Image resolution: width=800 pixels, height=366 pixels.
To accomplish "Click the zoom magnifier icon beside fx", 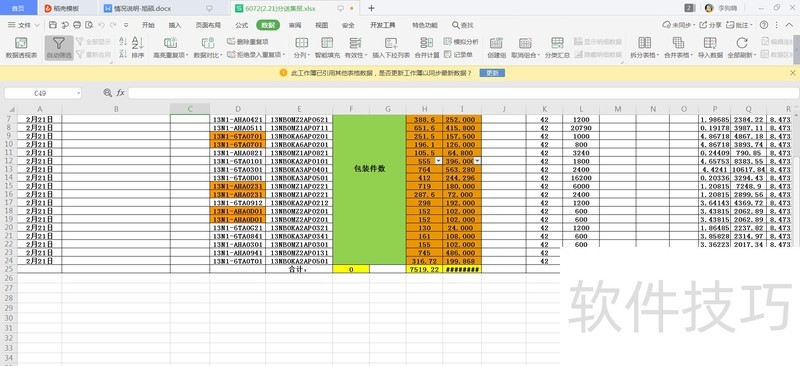I will click(107, 93).
